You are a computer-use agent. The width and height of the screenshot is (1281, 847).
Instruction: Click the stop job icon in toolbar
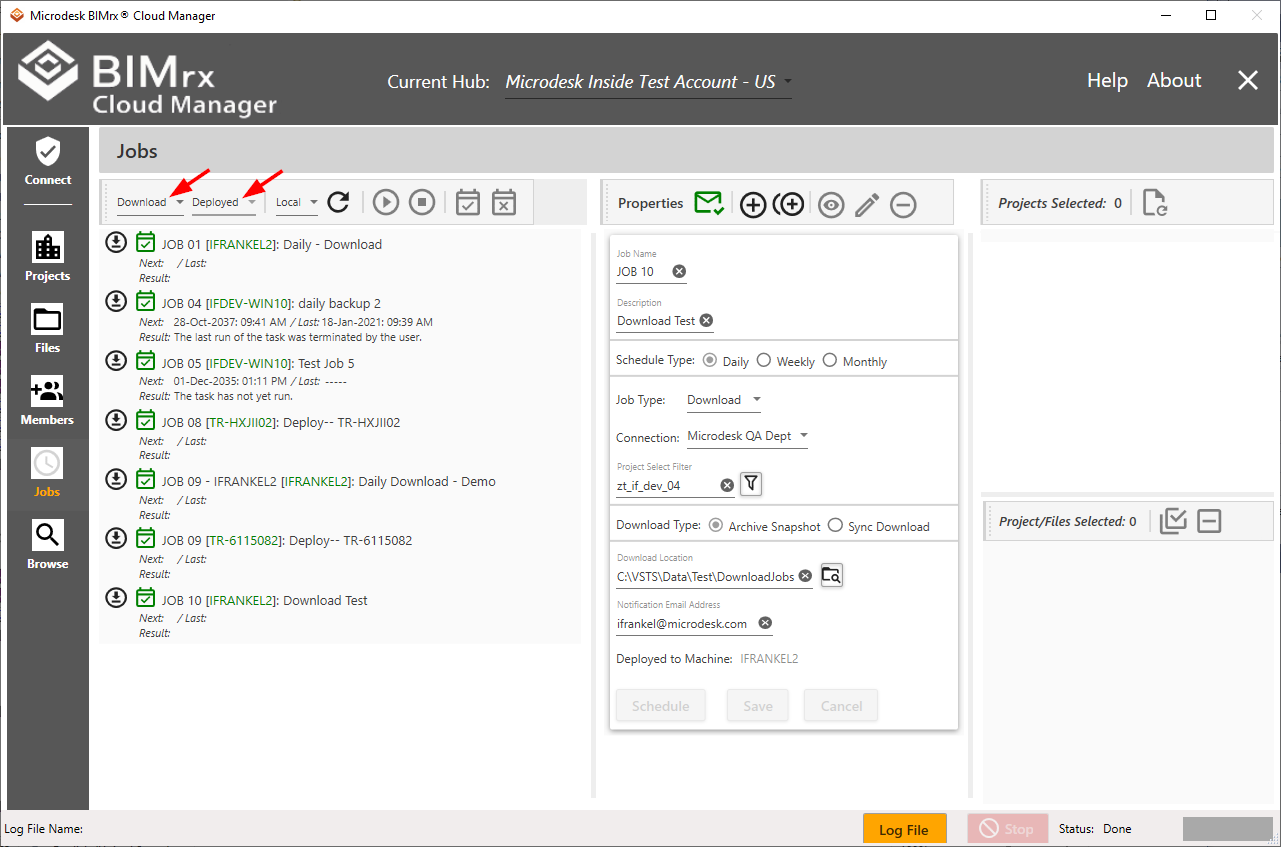[x=422, y=202]
